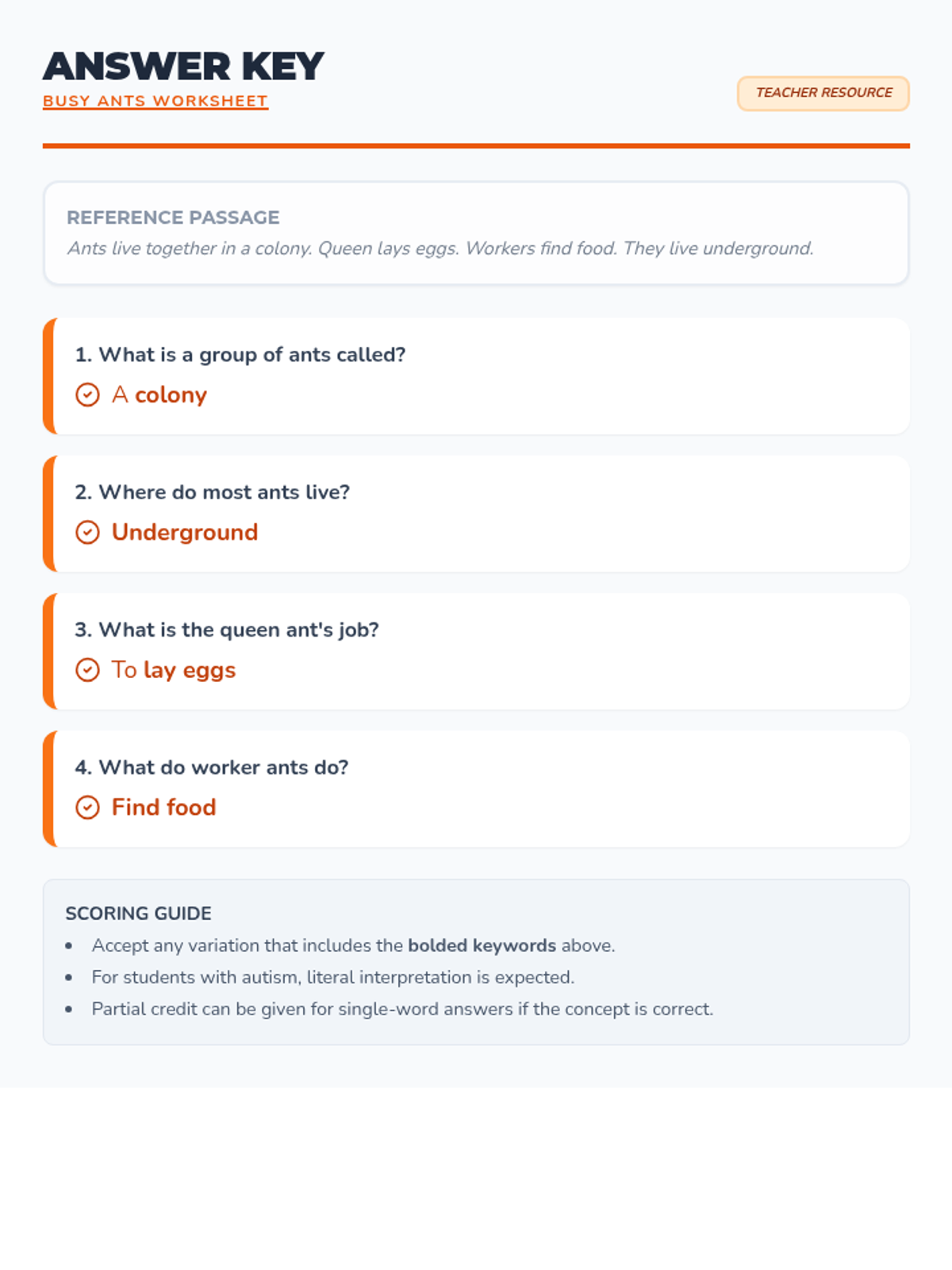
Task: Click the check icon beside Find food
Action: [87, 807]
